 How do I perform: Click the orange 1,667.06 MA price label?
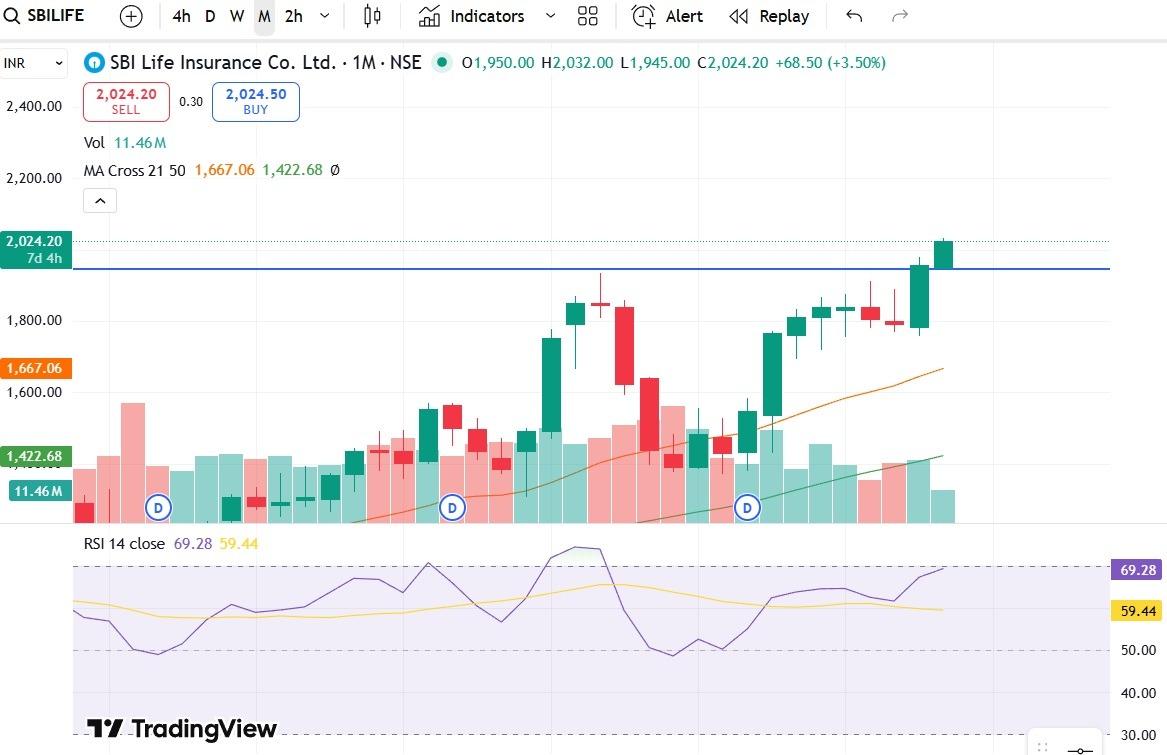tap(36, 368)
